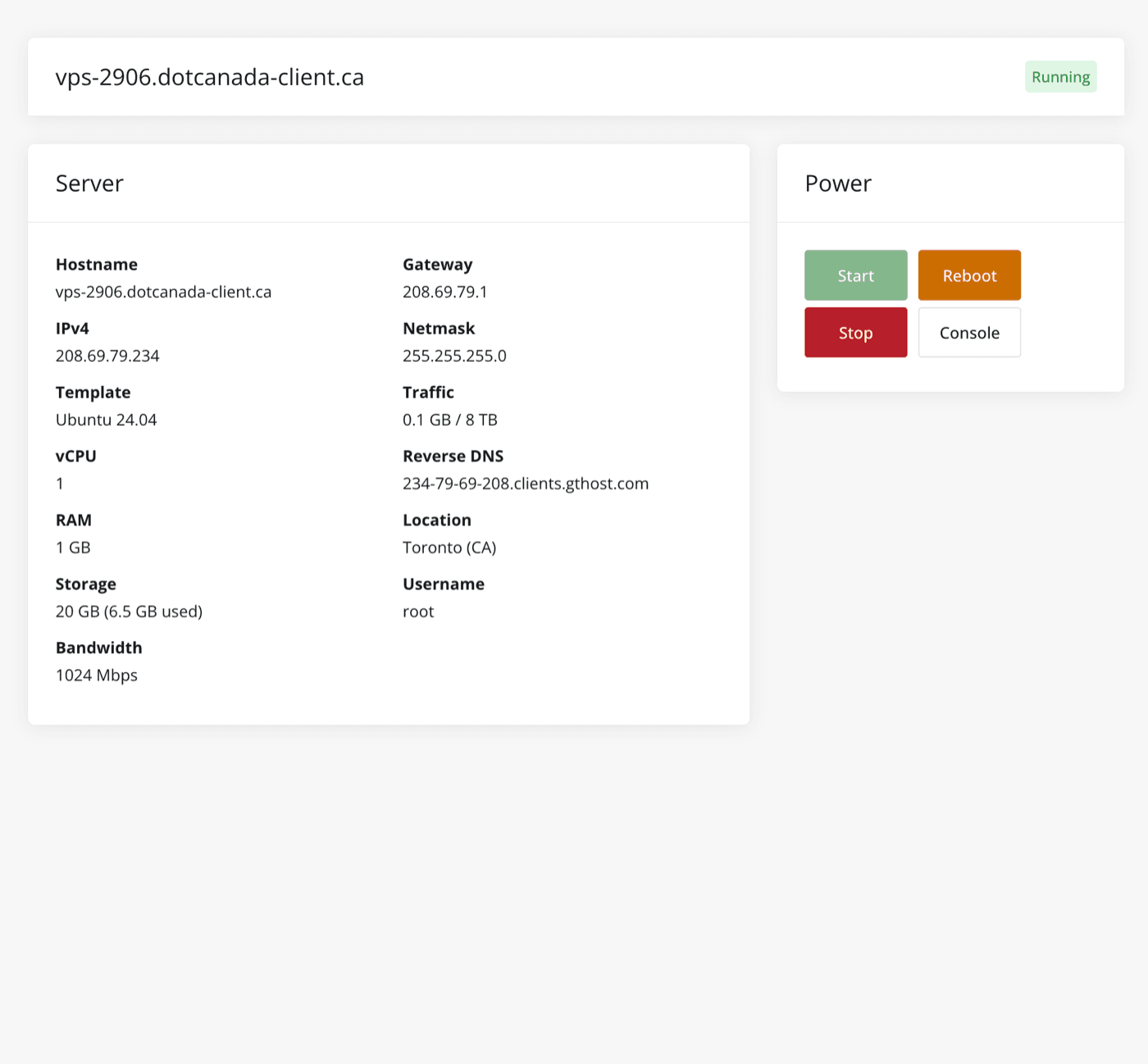Click the Location value Toronto (CA)
The width and height of the screenshot is (1148, 1064).
[449, 548]
